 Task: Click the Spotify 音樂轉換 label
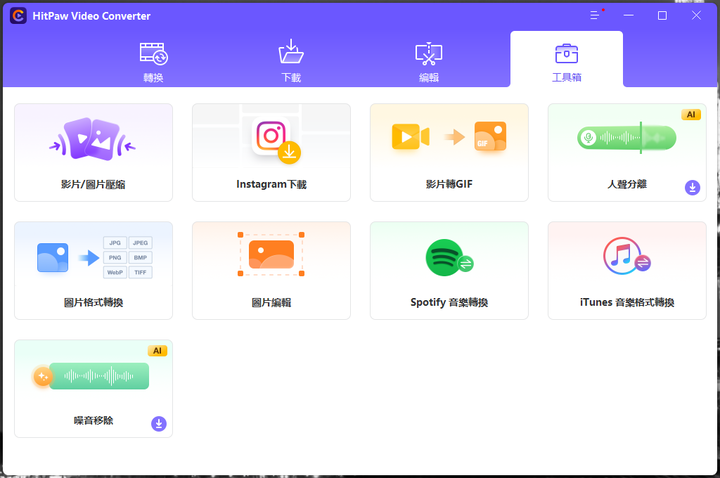(449, 302)
